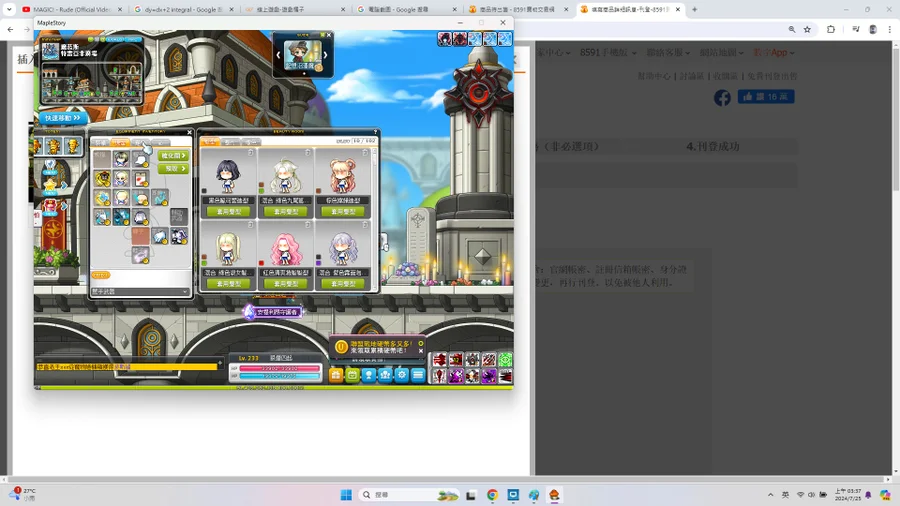Viewport: 900px width, 506px height.
Task: Click the upper green arrow button in equipment window
Action: point(173,155)
